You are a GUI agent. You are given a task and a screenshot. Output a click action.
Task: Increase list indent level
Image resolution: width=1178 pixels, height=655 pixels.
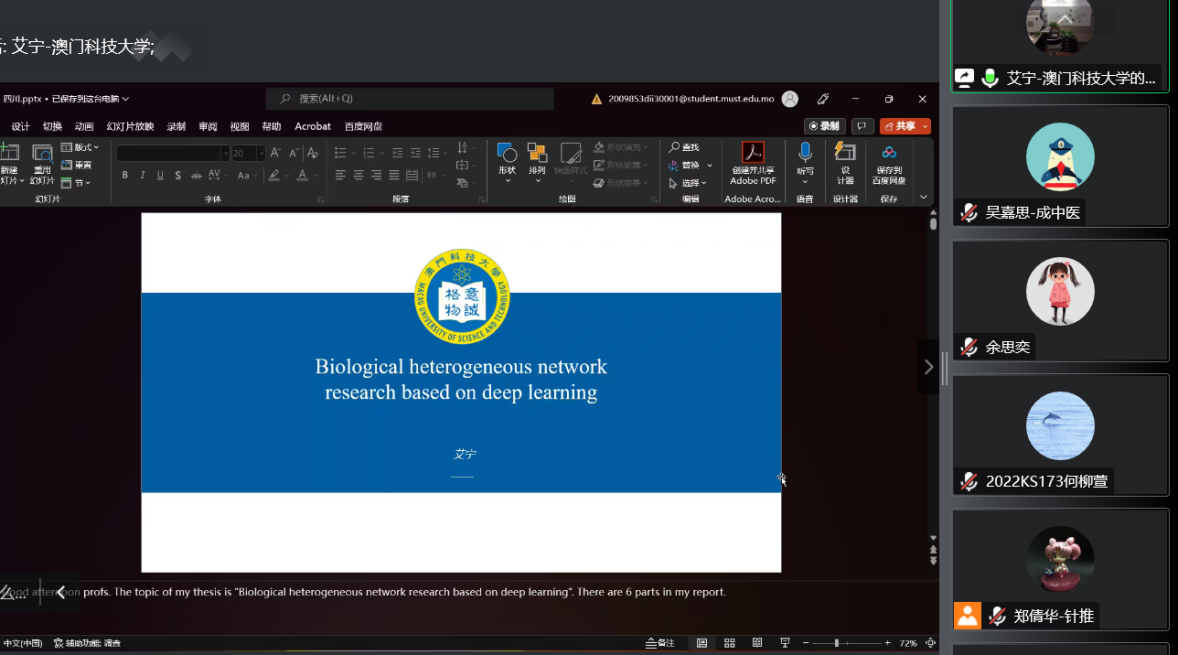[415, 152]
